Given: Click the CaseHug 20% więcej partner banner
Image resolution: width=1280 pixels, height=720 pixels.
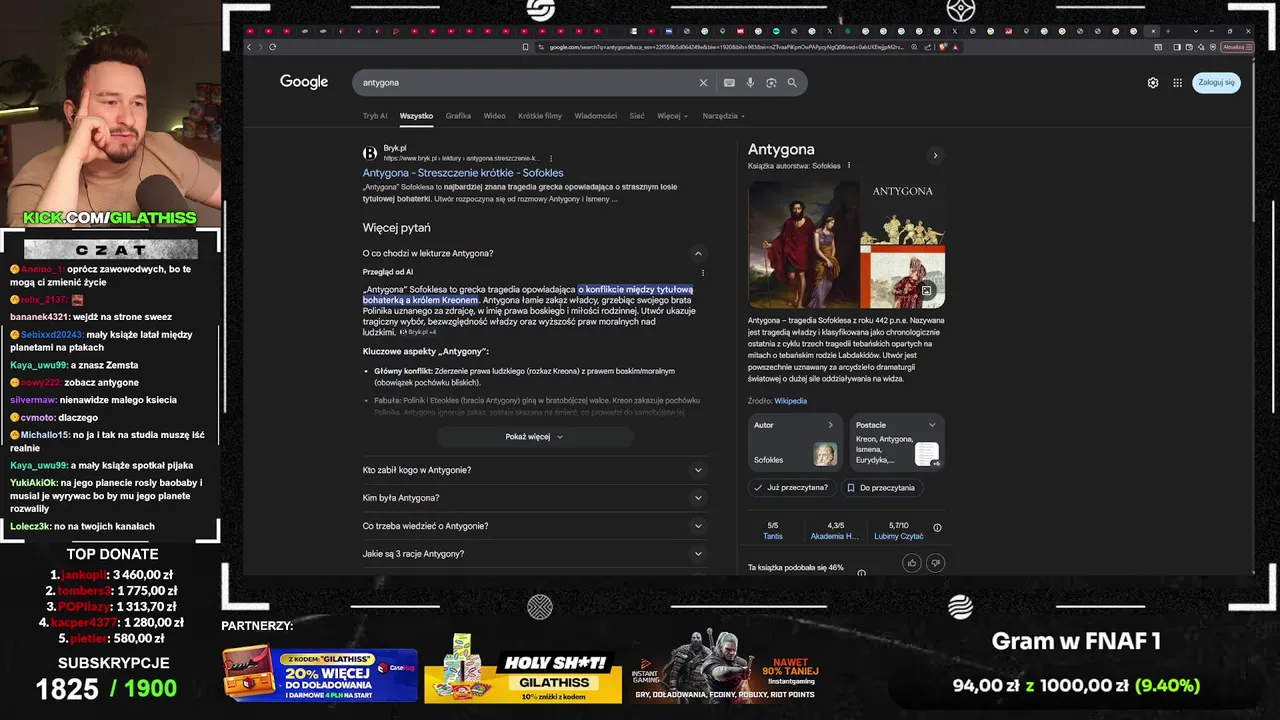Looking at the screenshot, I should coord(320,672).
